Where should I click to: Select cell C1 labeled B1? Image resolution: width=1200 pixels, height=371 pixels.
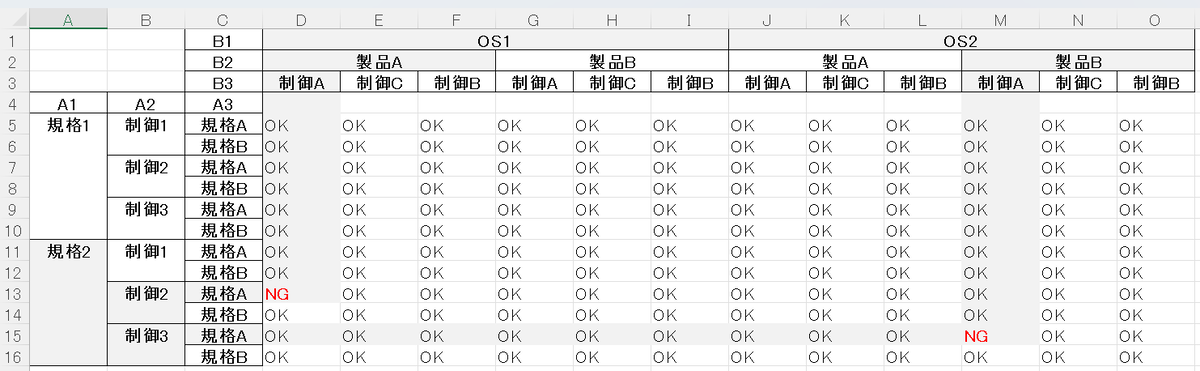click(x=223, y=41)
